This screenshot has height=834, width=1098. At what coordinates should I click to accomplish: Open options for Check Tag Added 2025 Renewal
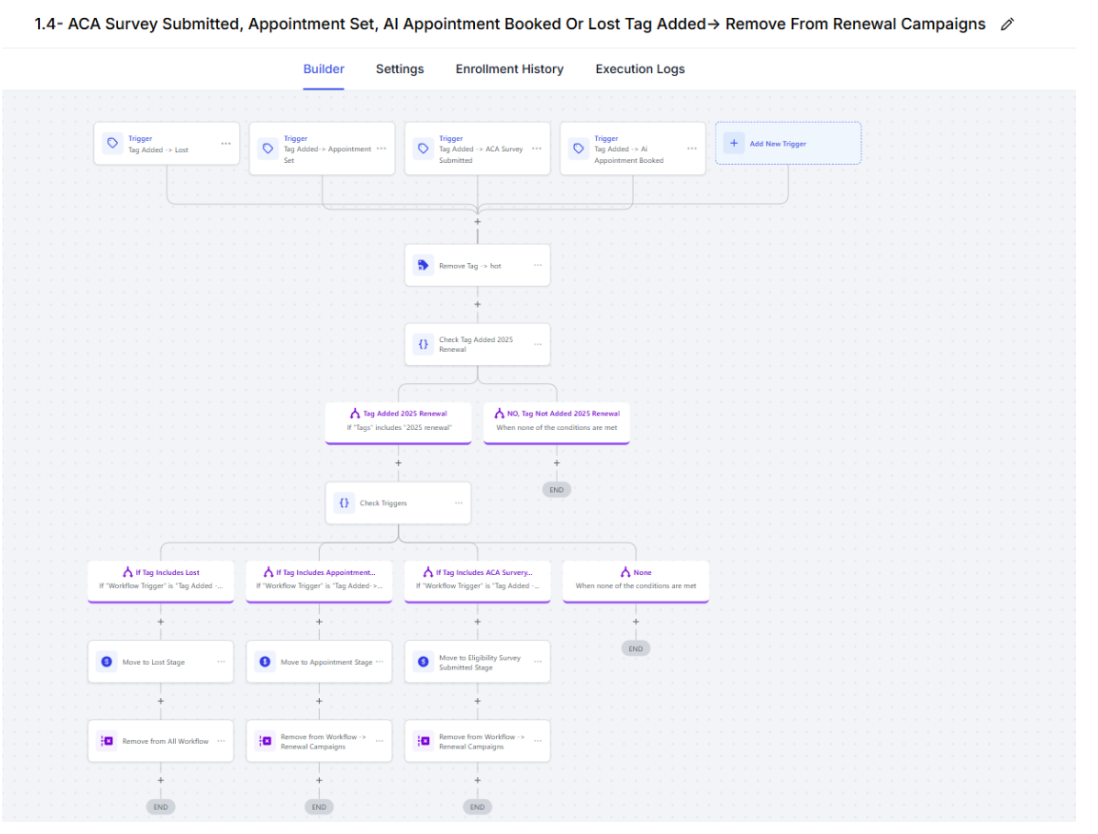click(x=538, y=344)
